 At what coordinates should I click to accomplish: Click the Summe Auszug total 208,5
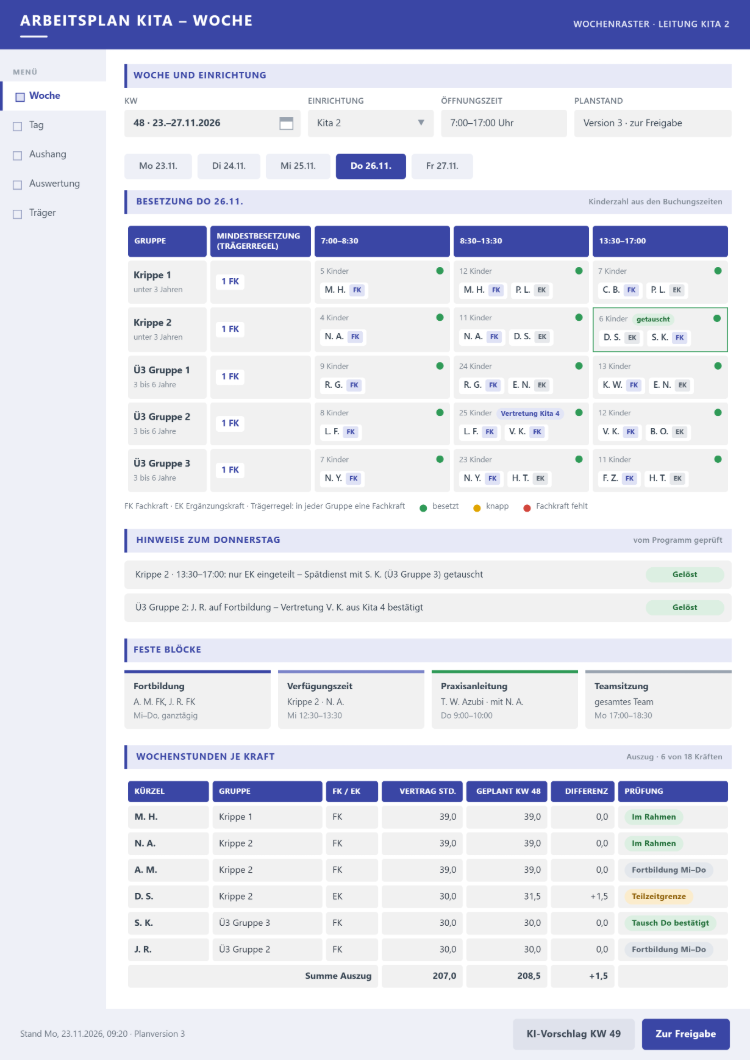tap(507, 975)
